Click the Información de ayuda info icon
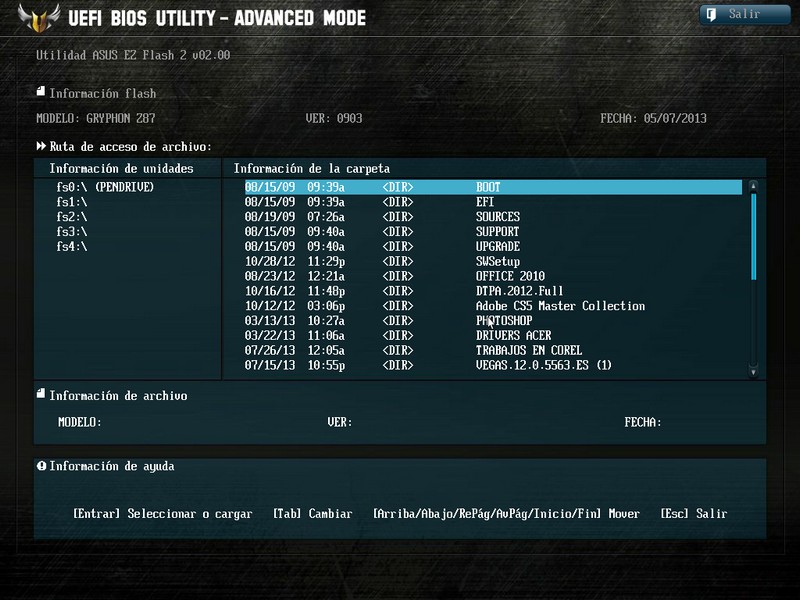The width and height of the screenshot is (800, 600). pos(41,465)
